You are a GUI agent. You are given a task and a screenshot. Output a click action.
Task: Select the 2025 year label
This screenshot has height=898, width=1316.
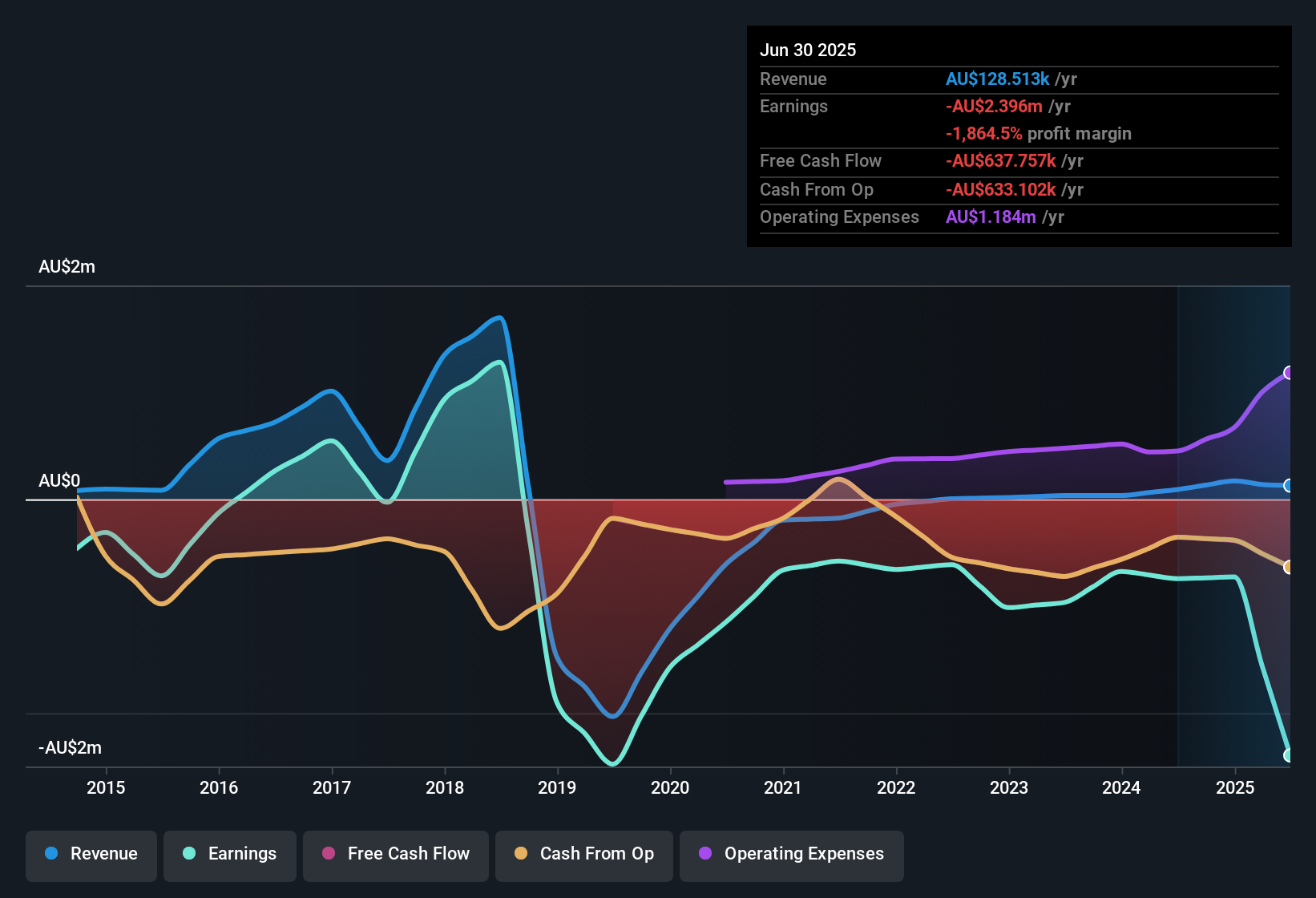pos(1234,787)
